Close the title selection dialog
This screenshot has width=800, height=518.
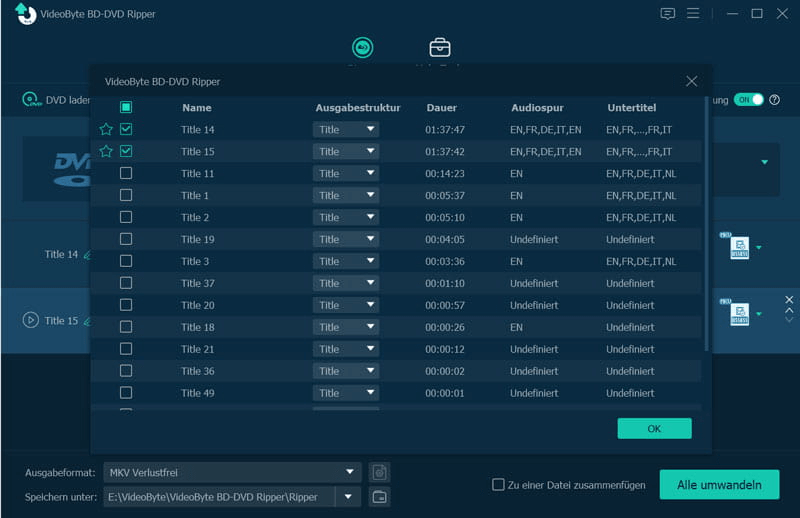(x=691, y=81)
